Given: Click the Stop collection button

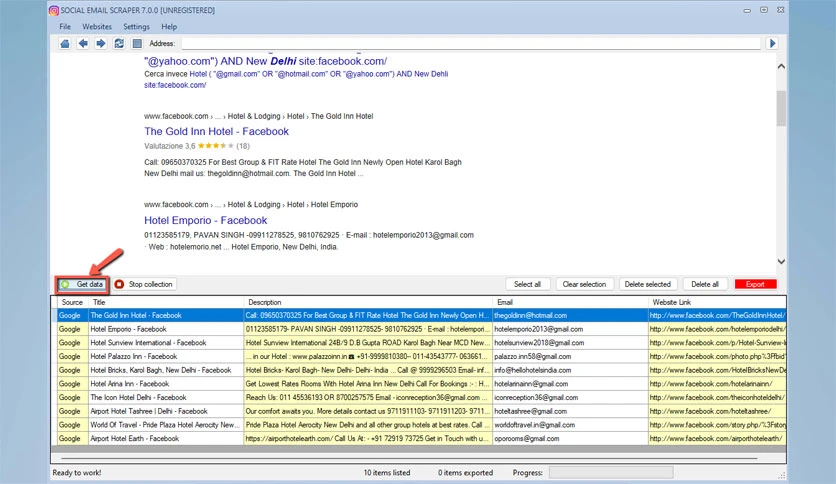Looking at the screenshot, I should pyautogui.click(x=144, y=284).
